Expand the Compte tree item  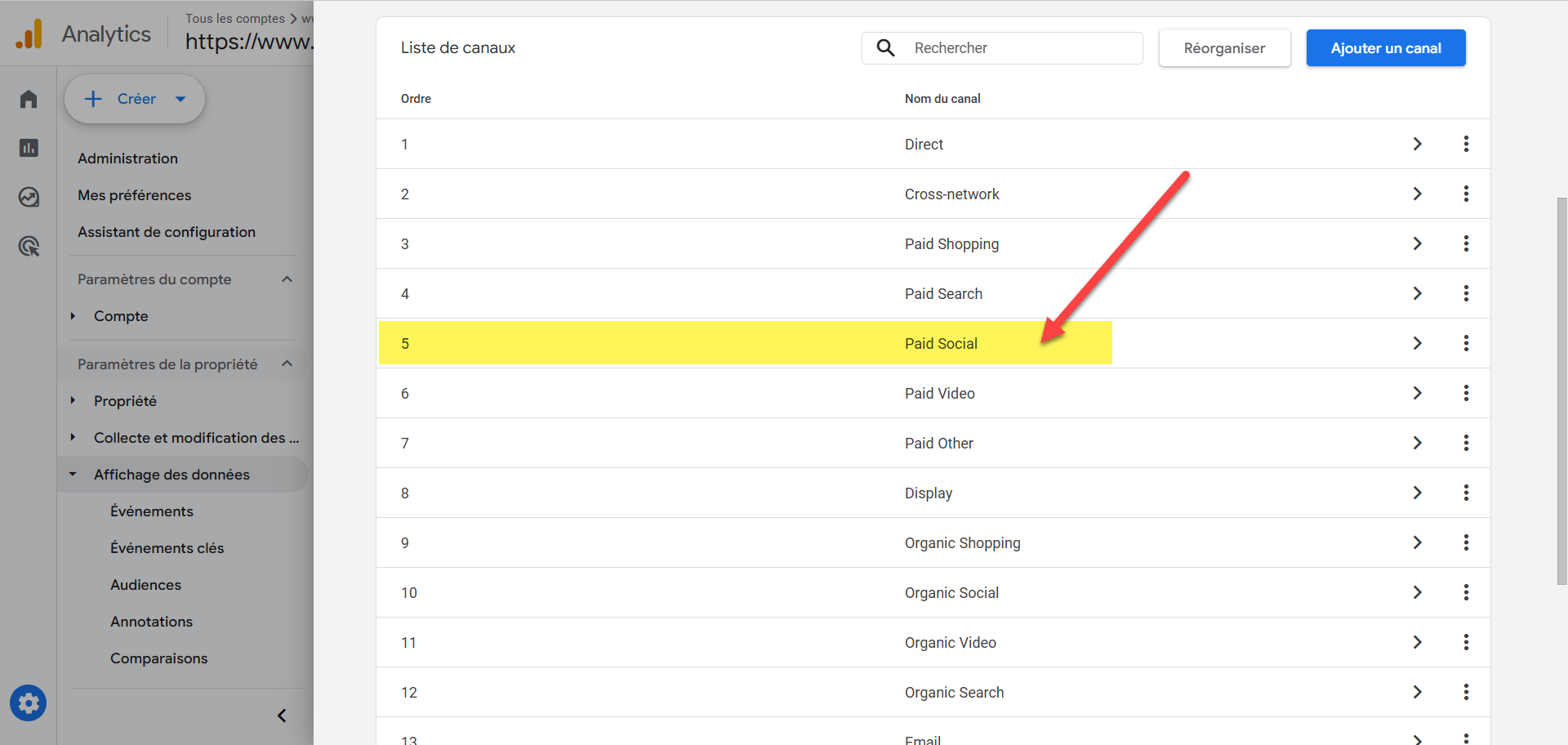click(73, 316)
